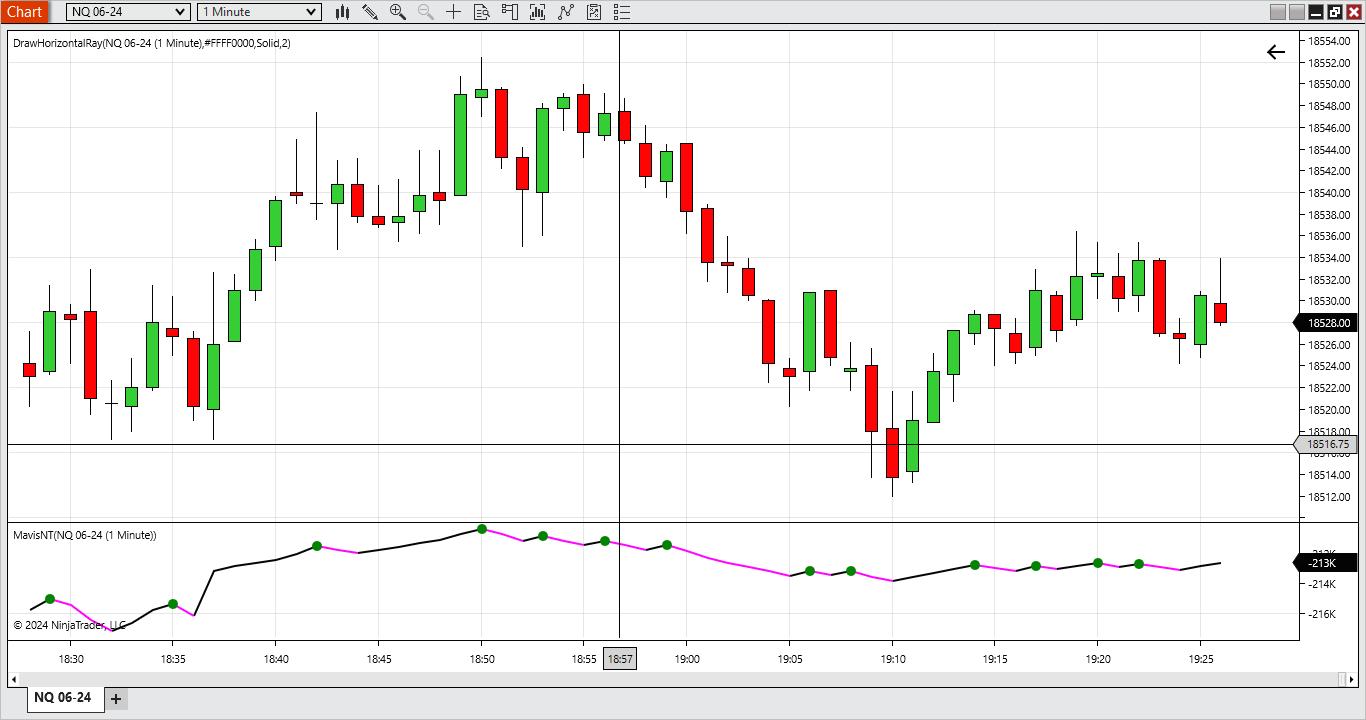Expand the NQ 06-24 instrument dropdown
Image resolution: width=1366 pixels, height=720 pixels.
(x=128, y=12)
